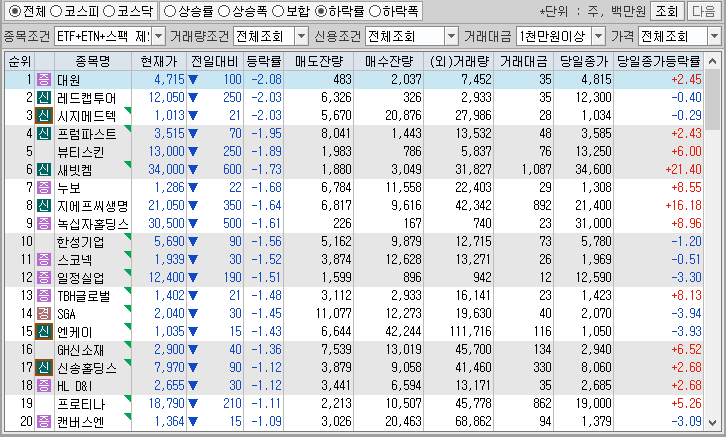The image size is (726, 437).
Task: Open the 거래대금 dropdown
Action: click(599, 36)
